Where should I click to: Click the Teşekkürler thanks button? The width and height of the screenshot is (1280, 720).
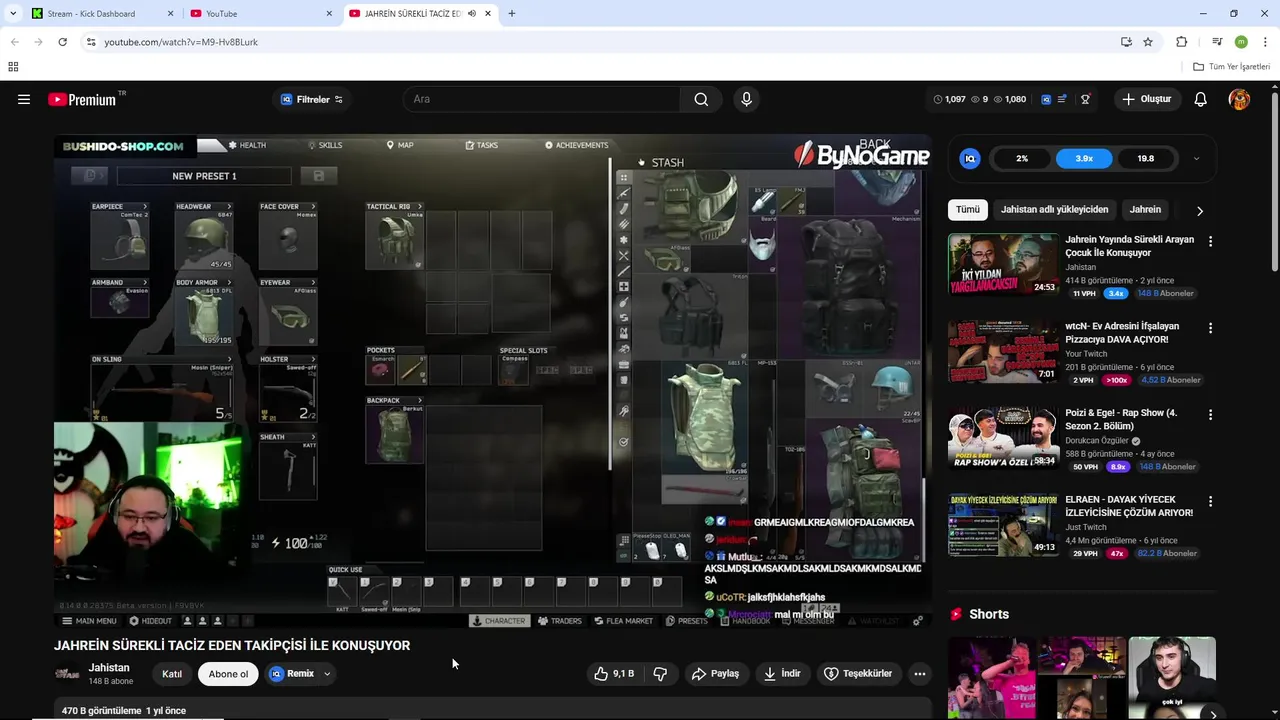point(858,674)
